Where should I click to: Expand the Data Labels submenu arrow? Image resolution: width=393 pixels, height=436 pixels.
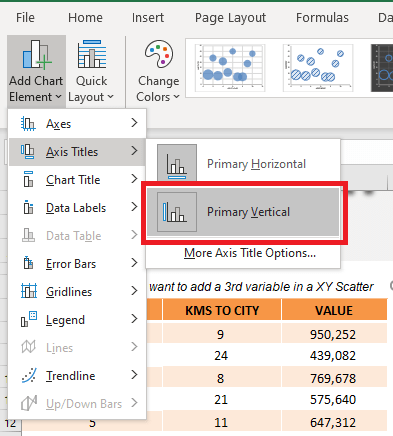pos(134,207)
